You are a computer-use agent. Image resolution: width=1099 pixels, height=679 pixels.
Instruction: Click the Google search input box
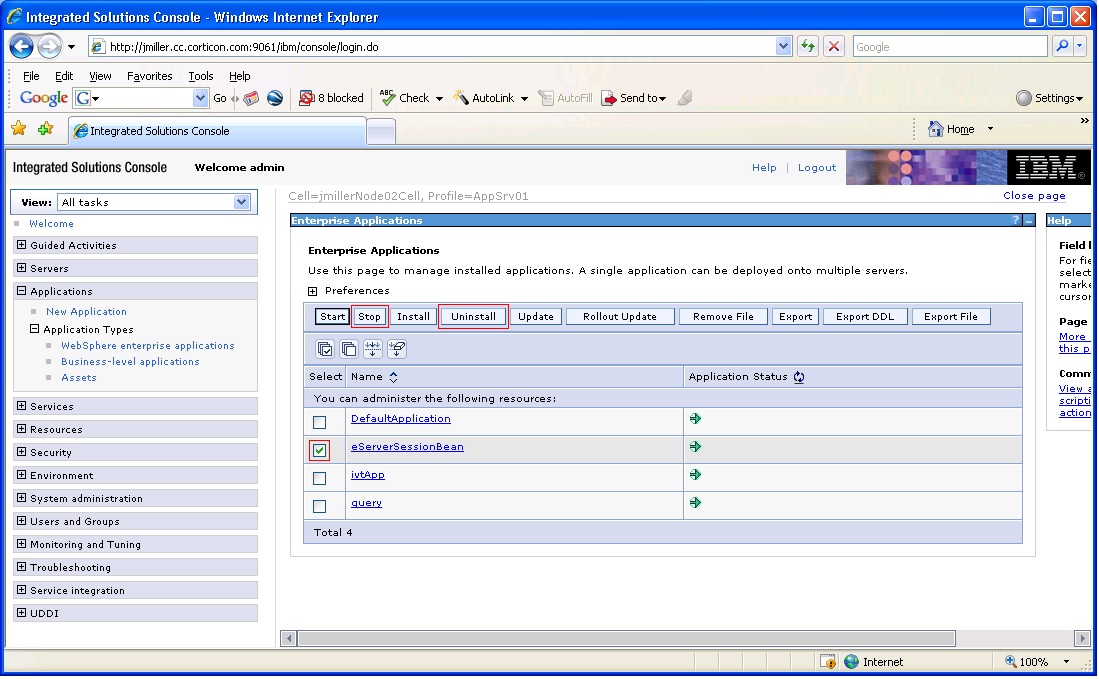[x=950, y=47]
